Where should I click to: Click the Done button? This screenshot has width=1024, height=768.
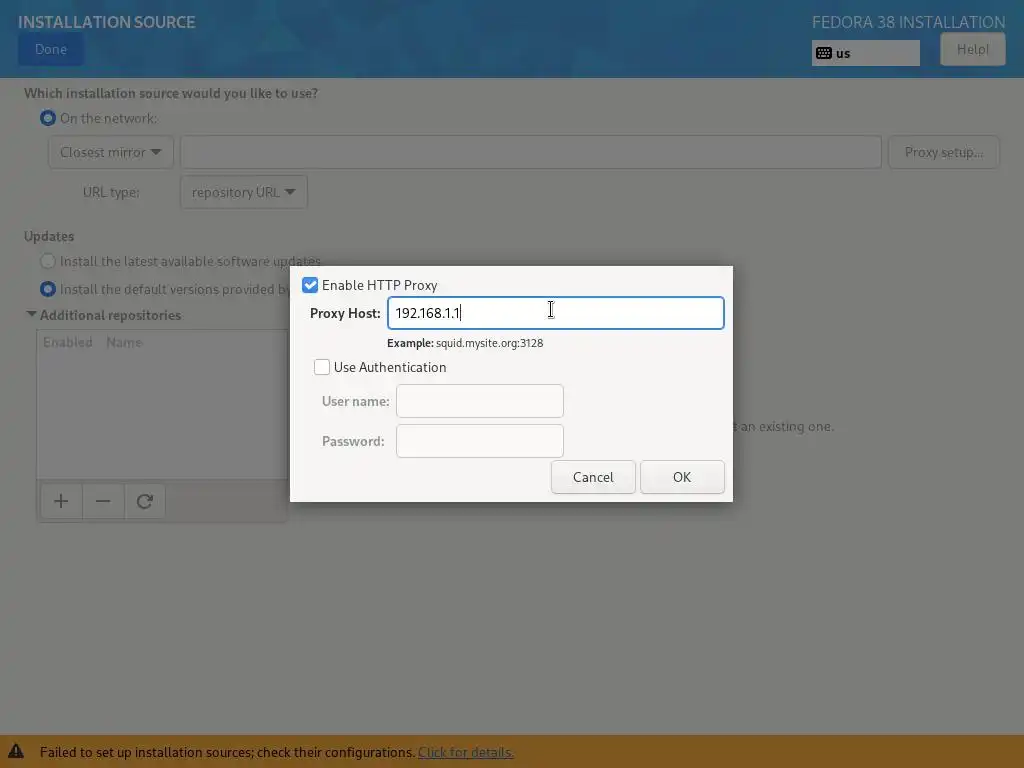(x=51, y=50)
